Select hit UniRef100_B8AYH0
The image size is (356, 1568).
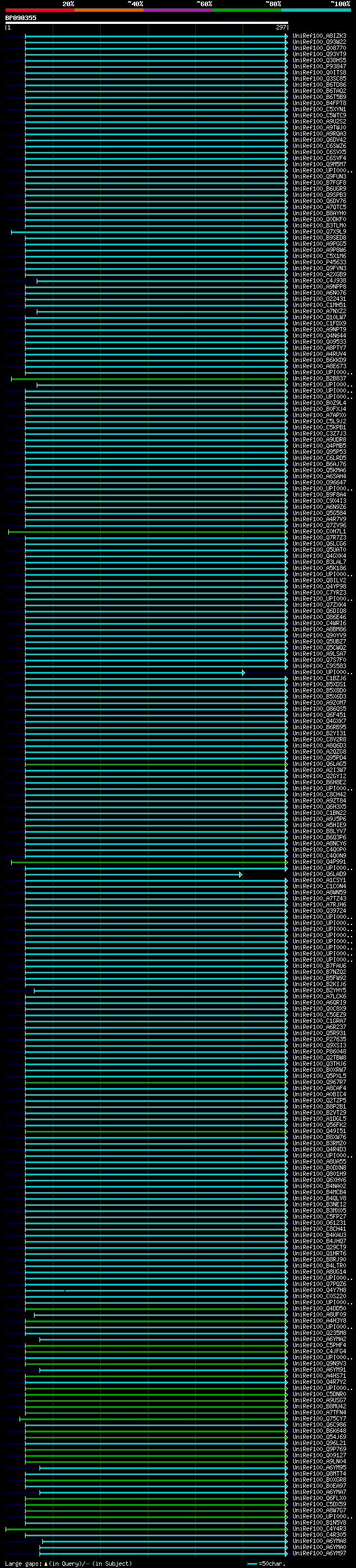[x=319, y=213]
